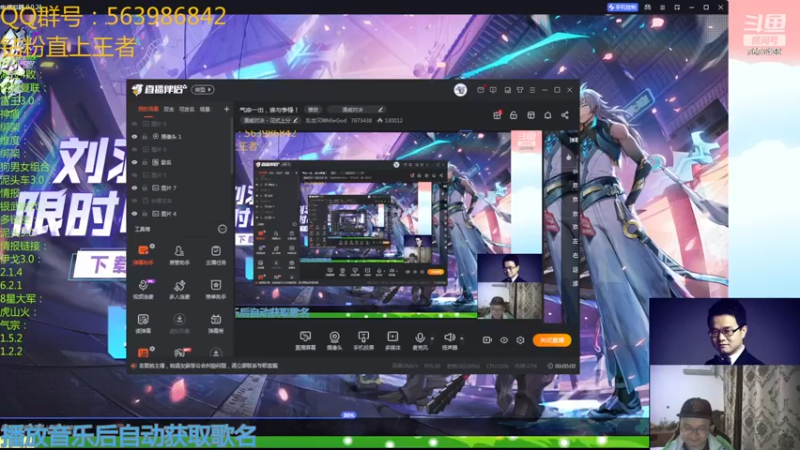Open the hamburger menu in title bar
This screenshot has width=800, height=450.
pos(532,90)
